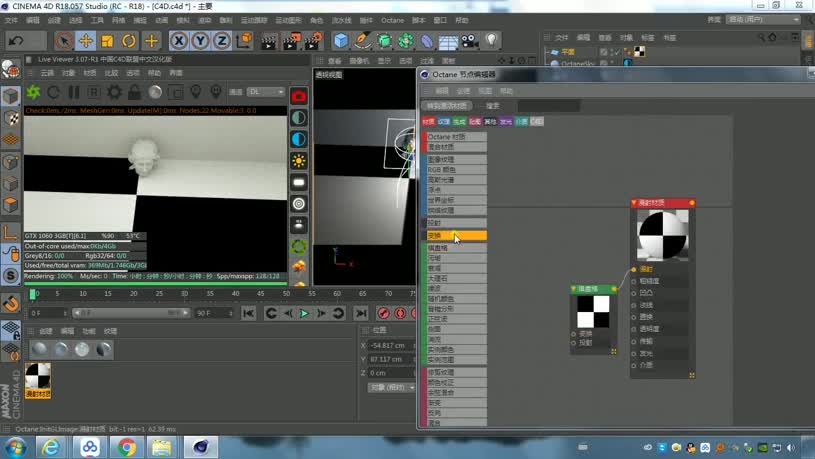815x459 pixels.
Task: Open 创建 menu in material manager
Action: 46,331
